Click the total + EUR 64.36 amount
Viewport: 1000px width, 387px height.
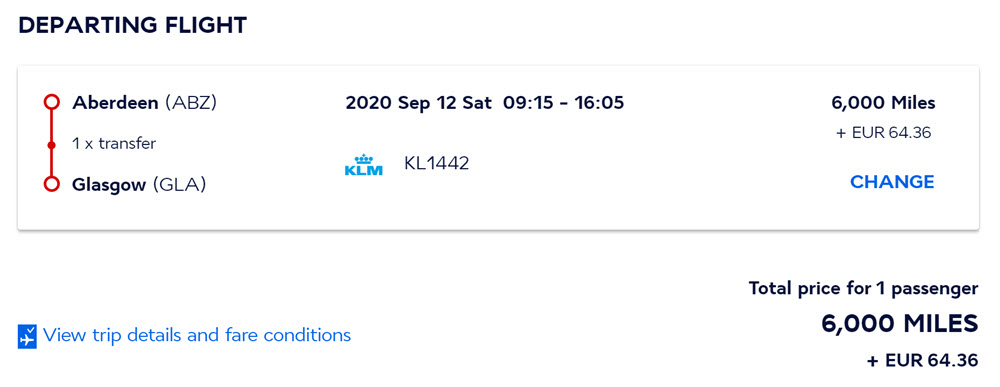pyautogui.click(x=923, y=360)
